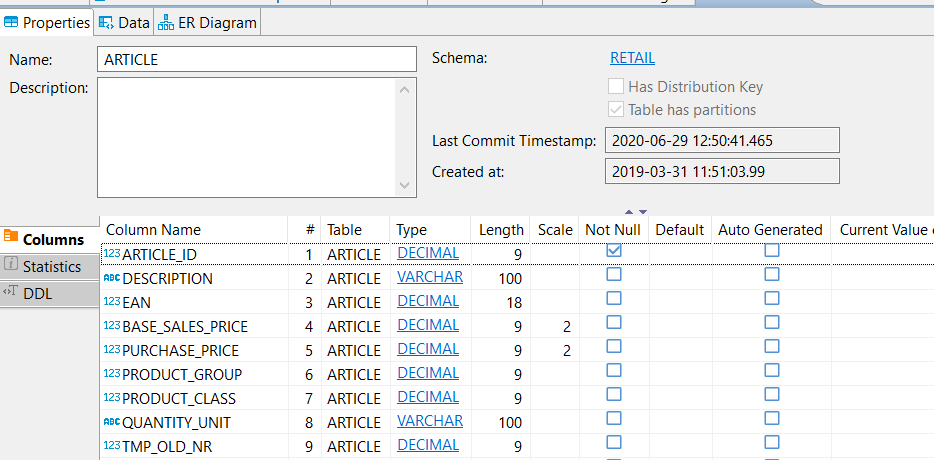Open the Statistics side tab
The height and width of the screenshot is (460, 934).
pos(49,266)
